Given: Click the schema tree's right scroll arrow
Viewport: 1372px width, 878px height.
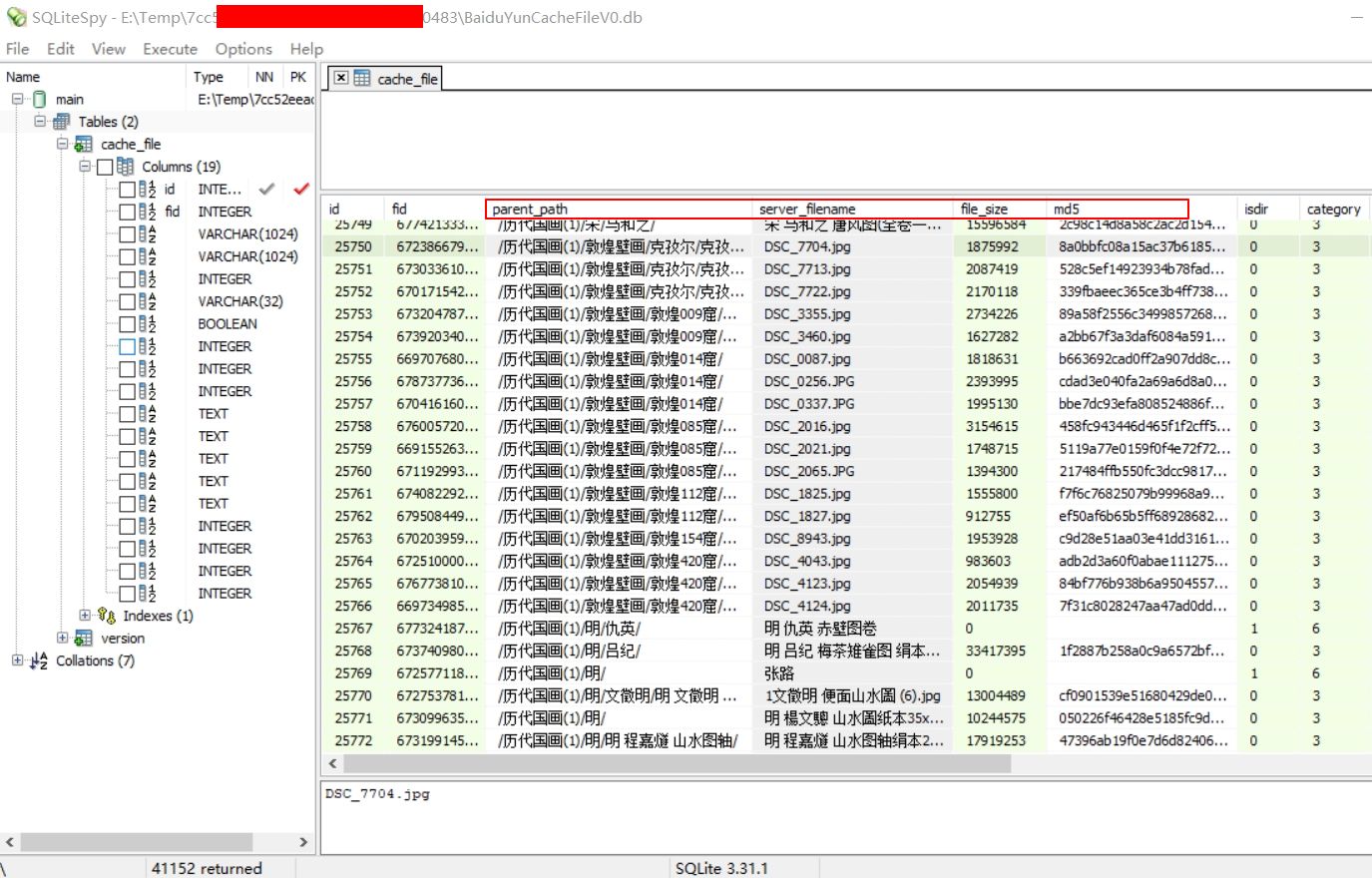Looking at the screenshot, I should tap(303, 842).
